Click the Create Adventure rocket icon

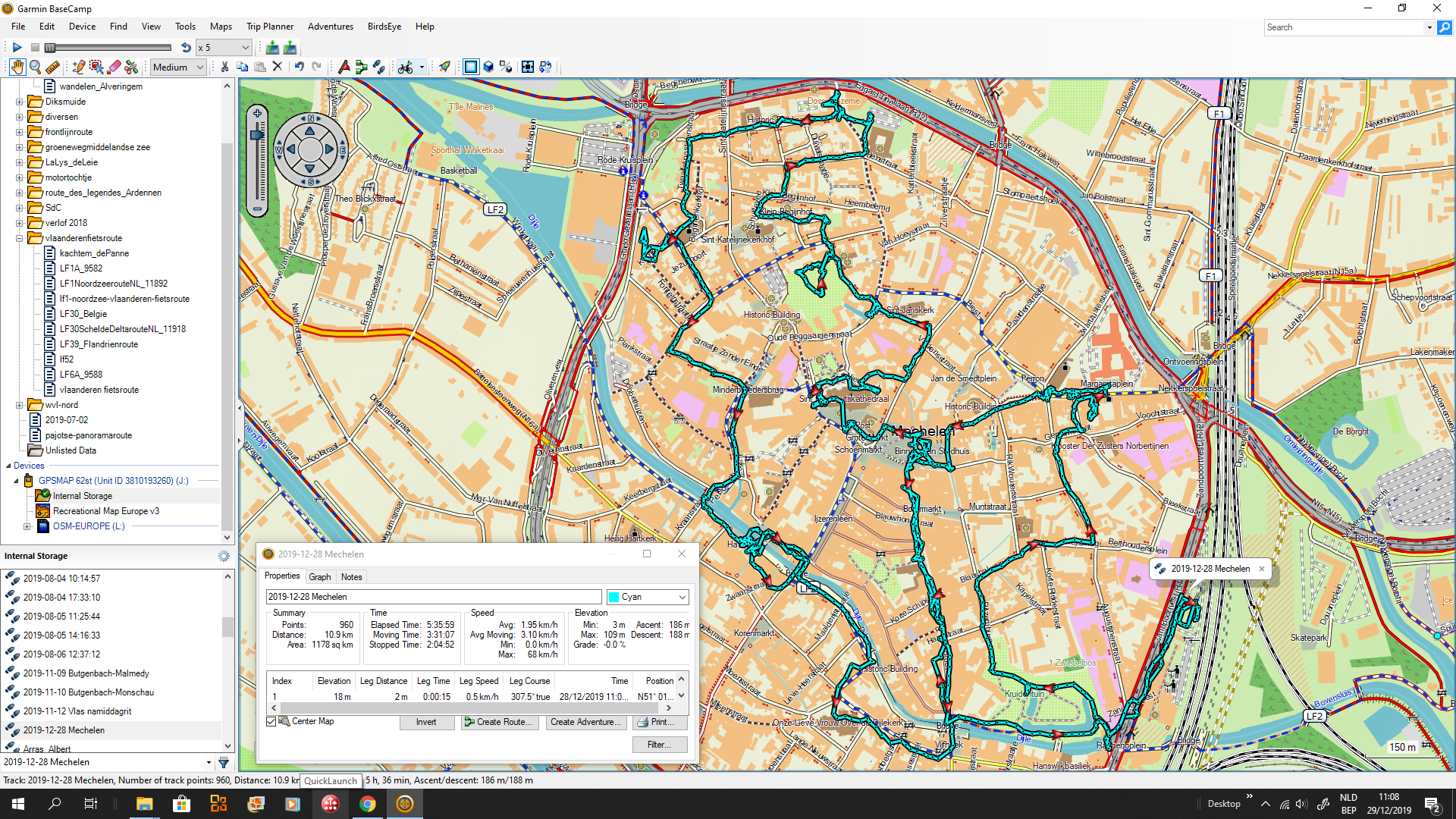(x=444, y=67)
